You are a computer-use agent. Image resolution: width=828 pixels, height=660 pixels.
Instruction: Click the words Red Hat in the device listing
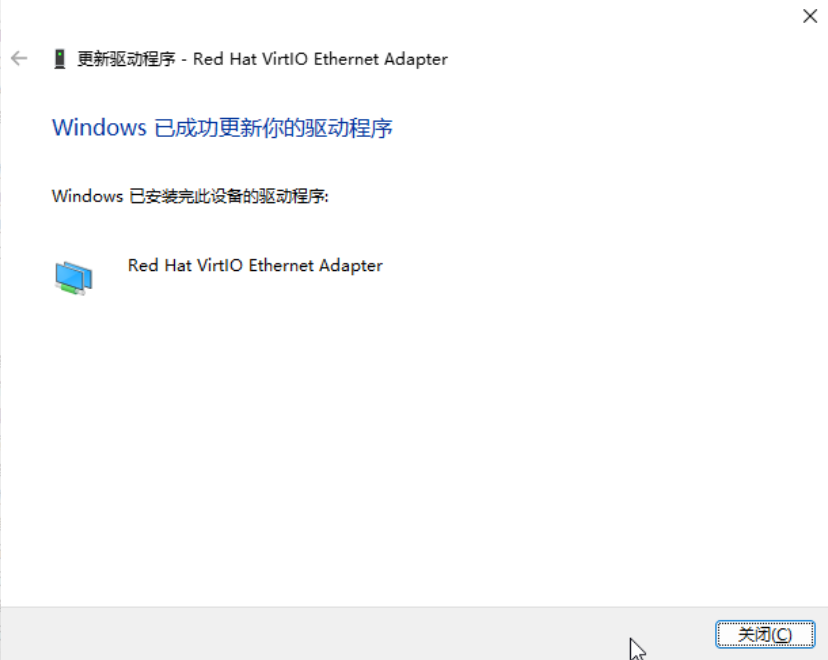[159, 265]
